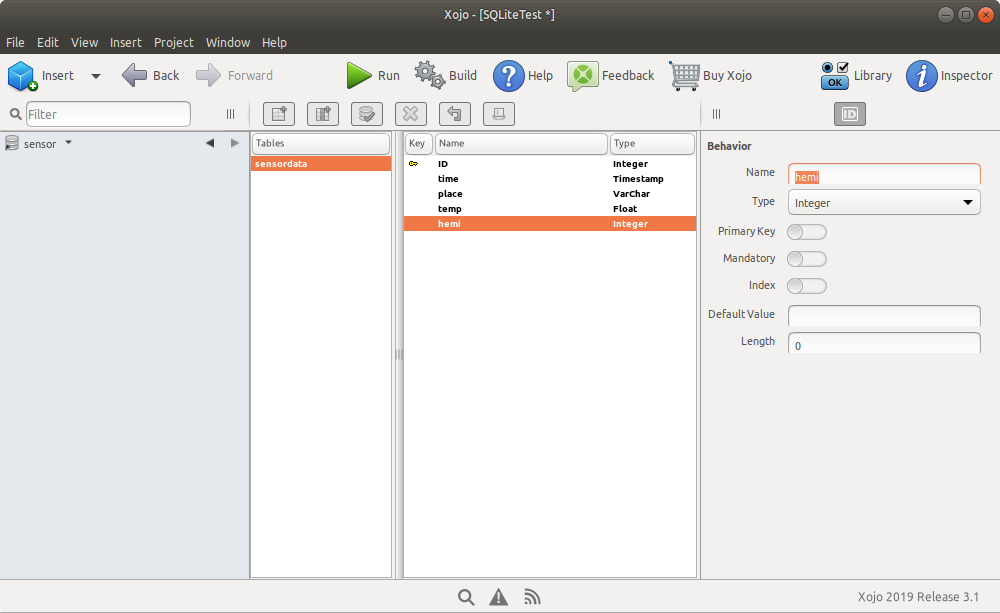Screen dimensions: 1000x613
Task: Click the inspector pane grip handle
Action: [x=716, y=114]
